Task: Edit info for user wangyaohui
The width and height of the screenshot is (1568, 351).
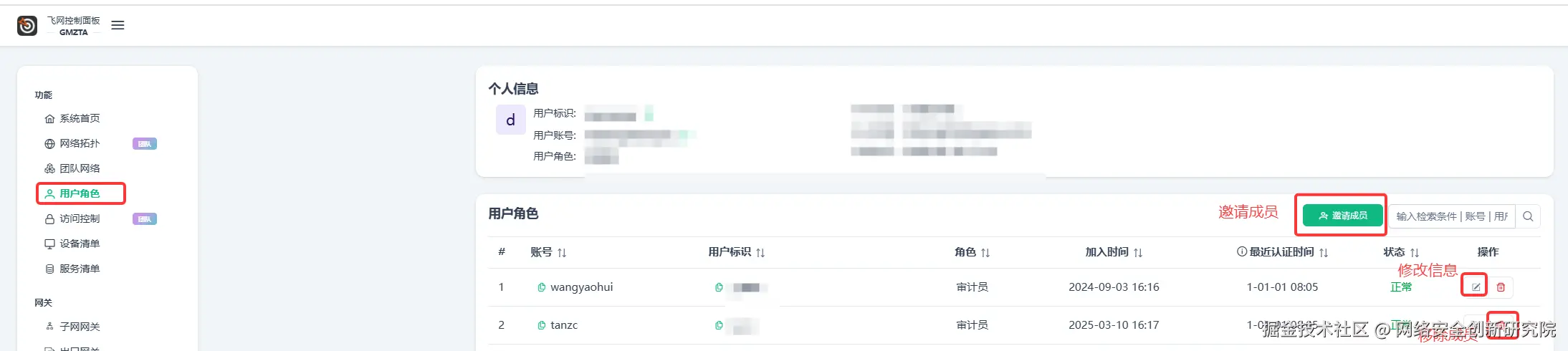Action: click(x=1476, y=287)
